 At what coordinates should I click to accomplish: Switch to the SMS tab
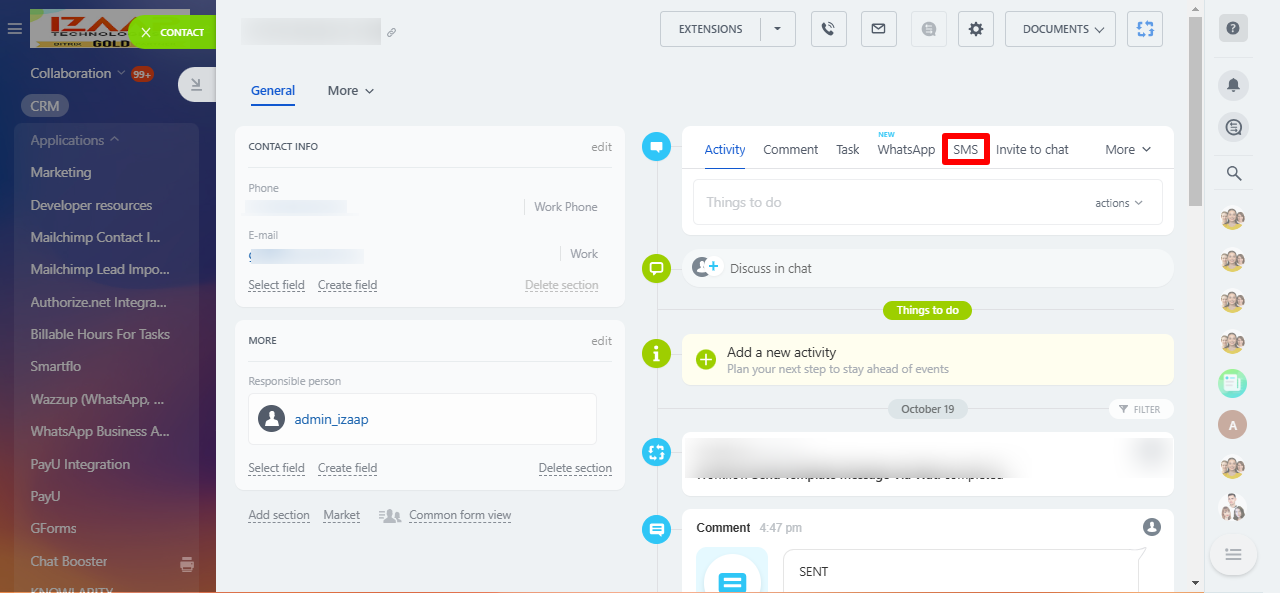click(x=965, y=149)
